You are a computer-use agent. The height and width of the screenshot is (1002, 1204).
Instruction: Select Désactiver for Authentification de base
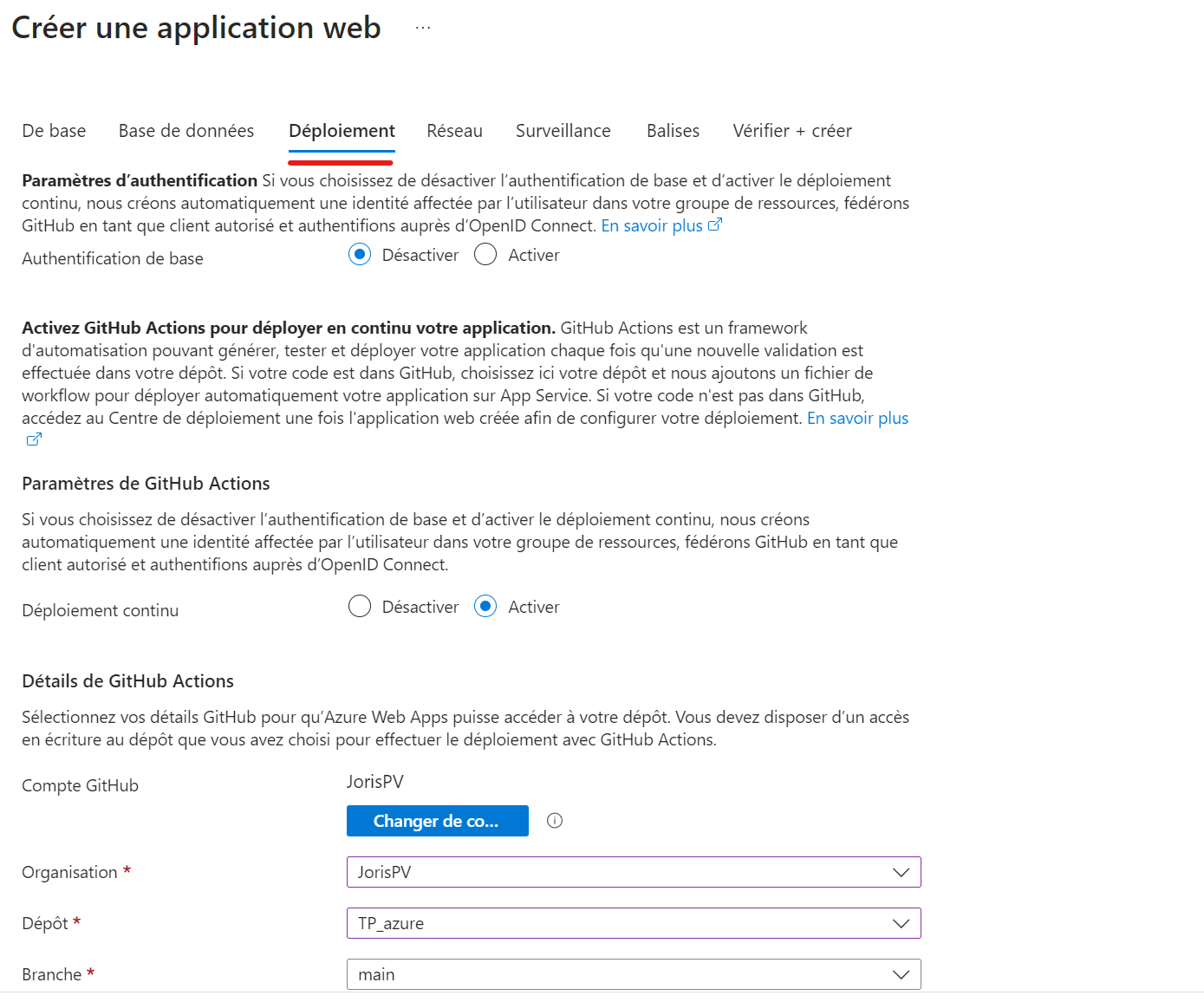[360, 255]
